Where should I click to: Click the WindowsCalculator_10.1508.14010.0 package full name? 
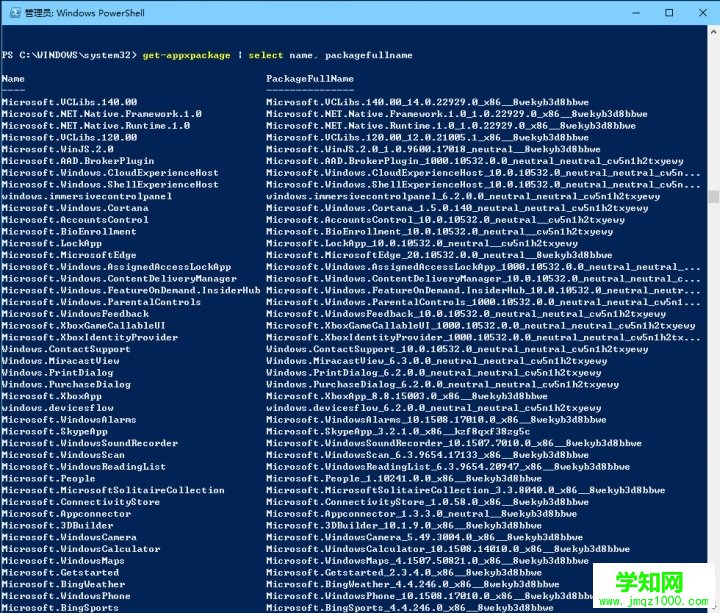pyautogui.click(x=448, y=549)
